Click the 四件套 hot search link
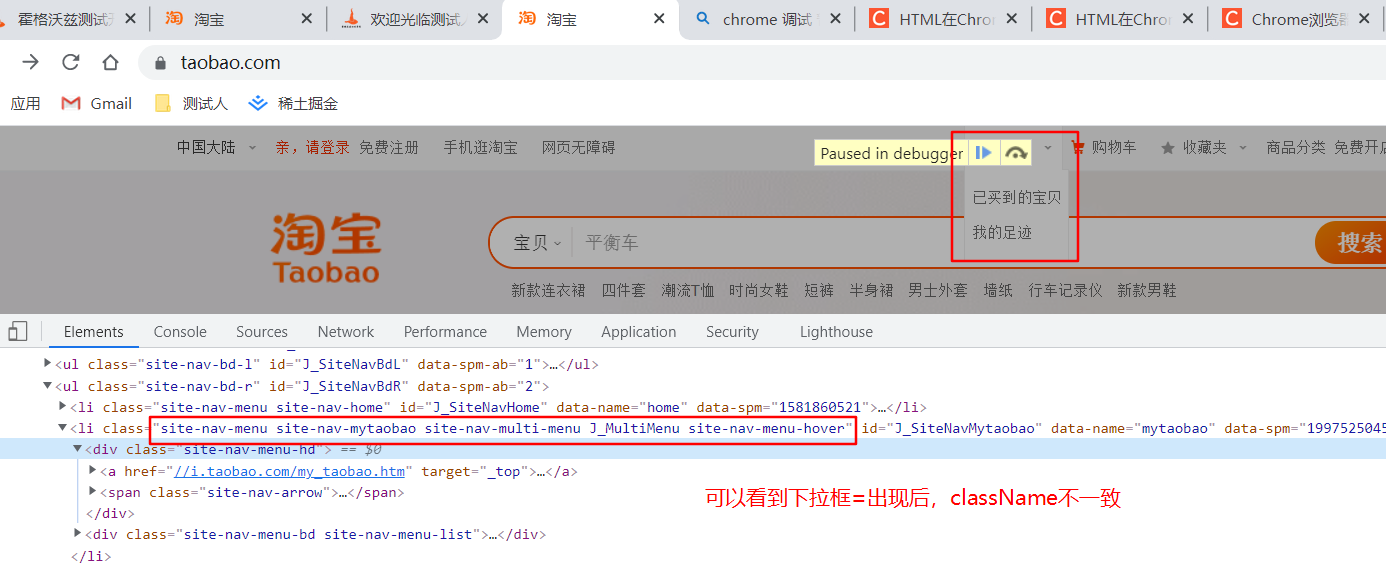Image resolution: width=1386 pixels, height=571 pixels. [623, 290]
